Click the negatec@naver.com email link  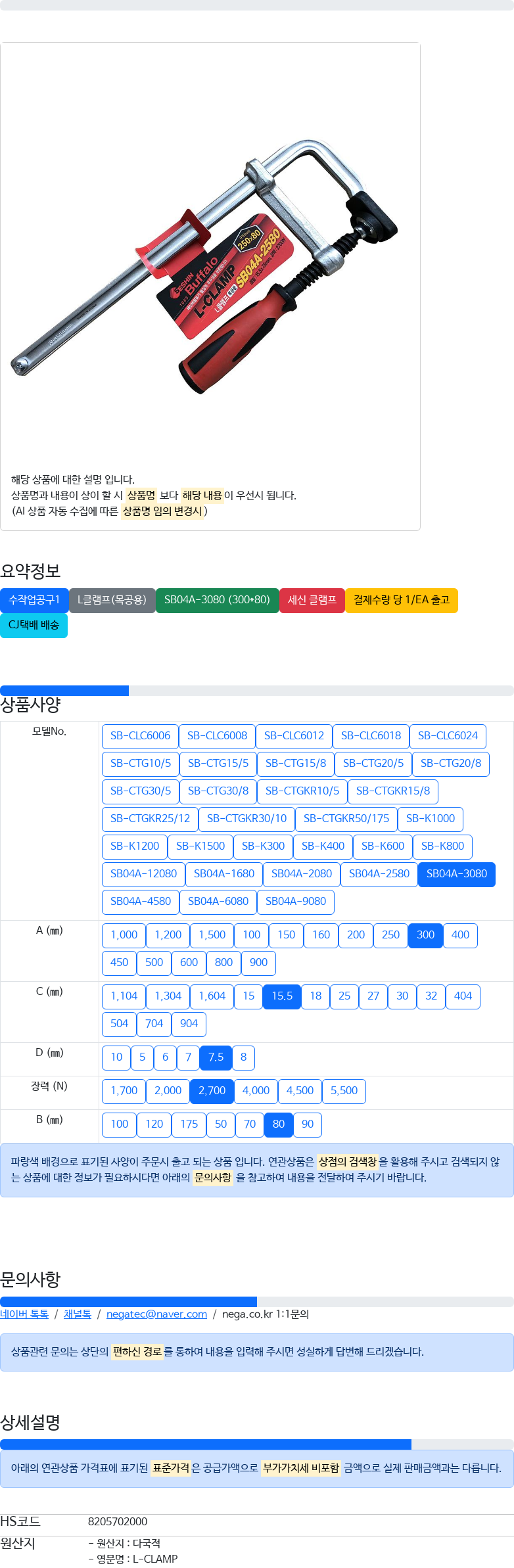click(156, 1314)
